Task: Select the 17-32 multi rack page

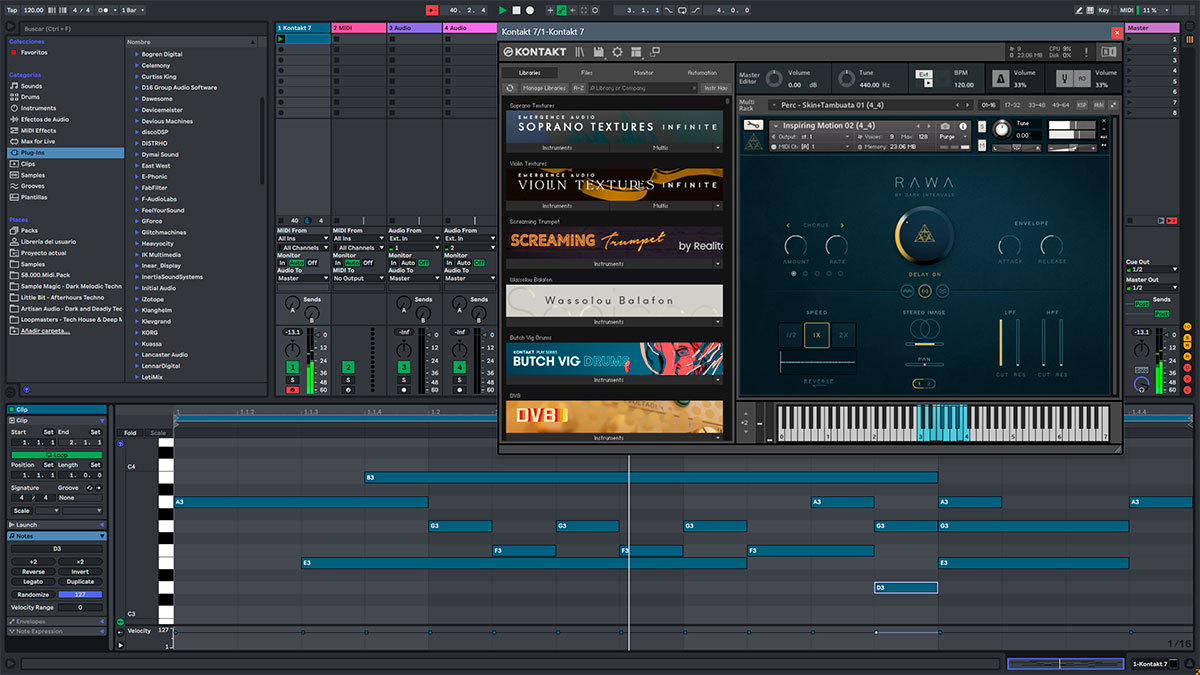Action: click(1012, 105)
